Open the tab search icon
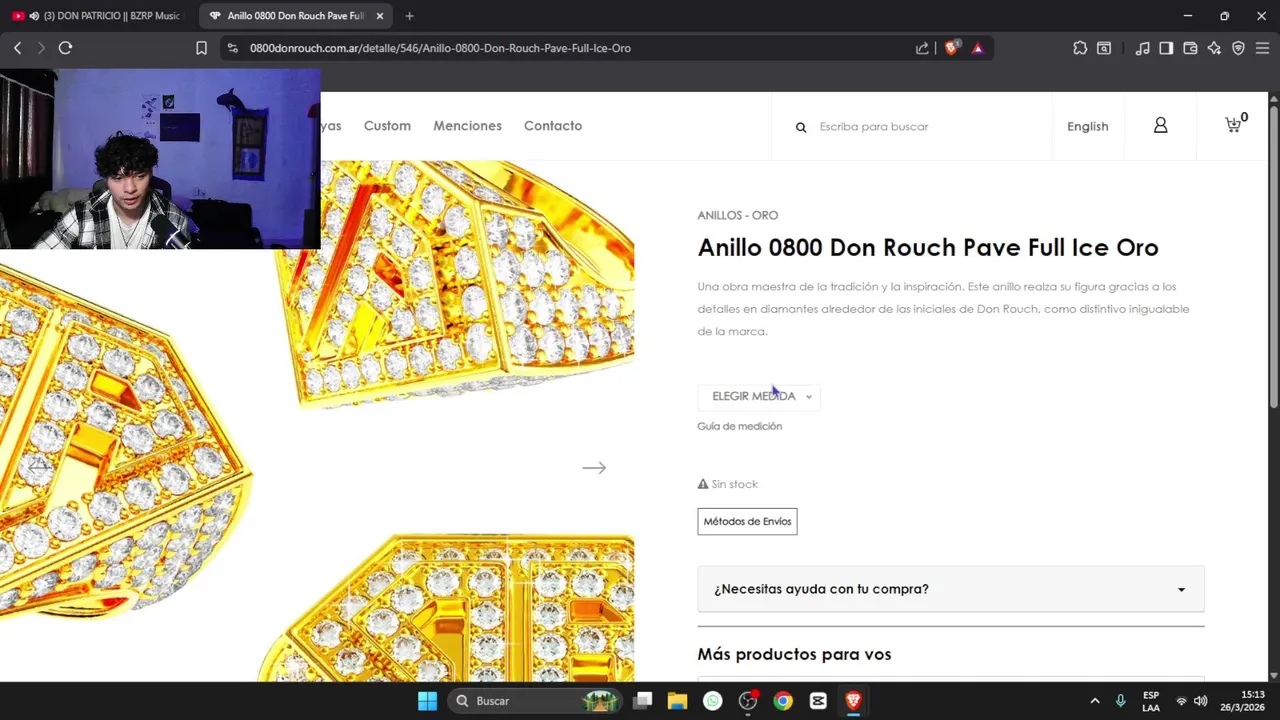The height and width of the screenshot is (720, 1280). coord(1104,48)
